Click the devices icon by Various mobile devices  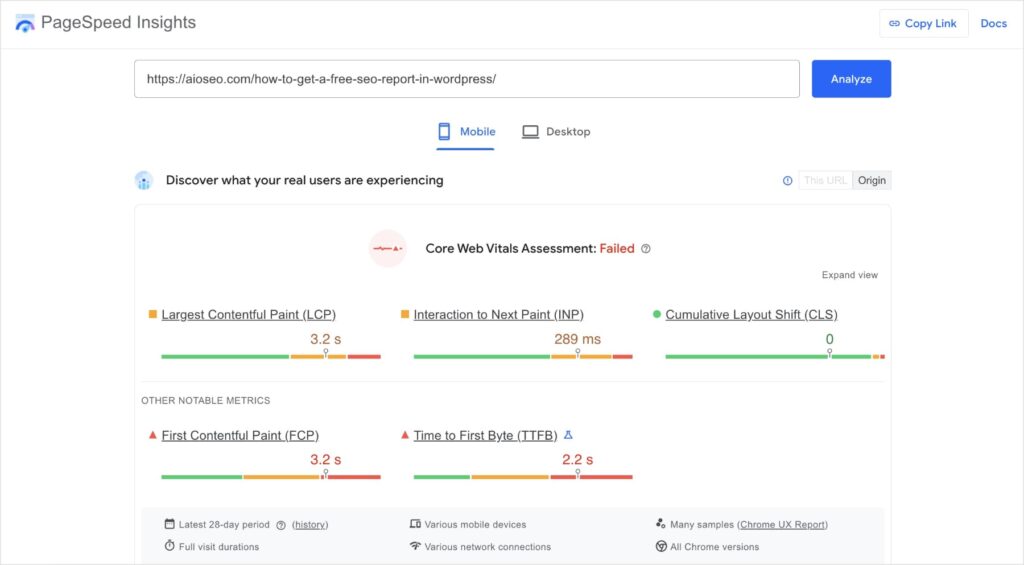click(x=415, y=524)
